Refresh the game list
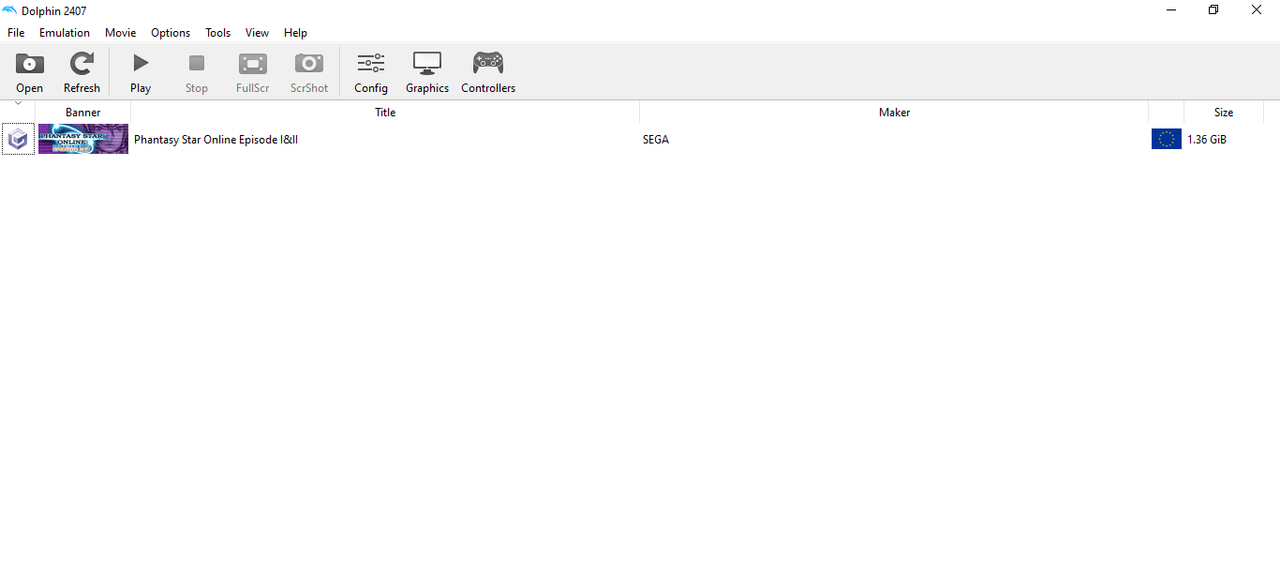The height and width of the screenshot is (584, 1280). (82, 73)
